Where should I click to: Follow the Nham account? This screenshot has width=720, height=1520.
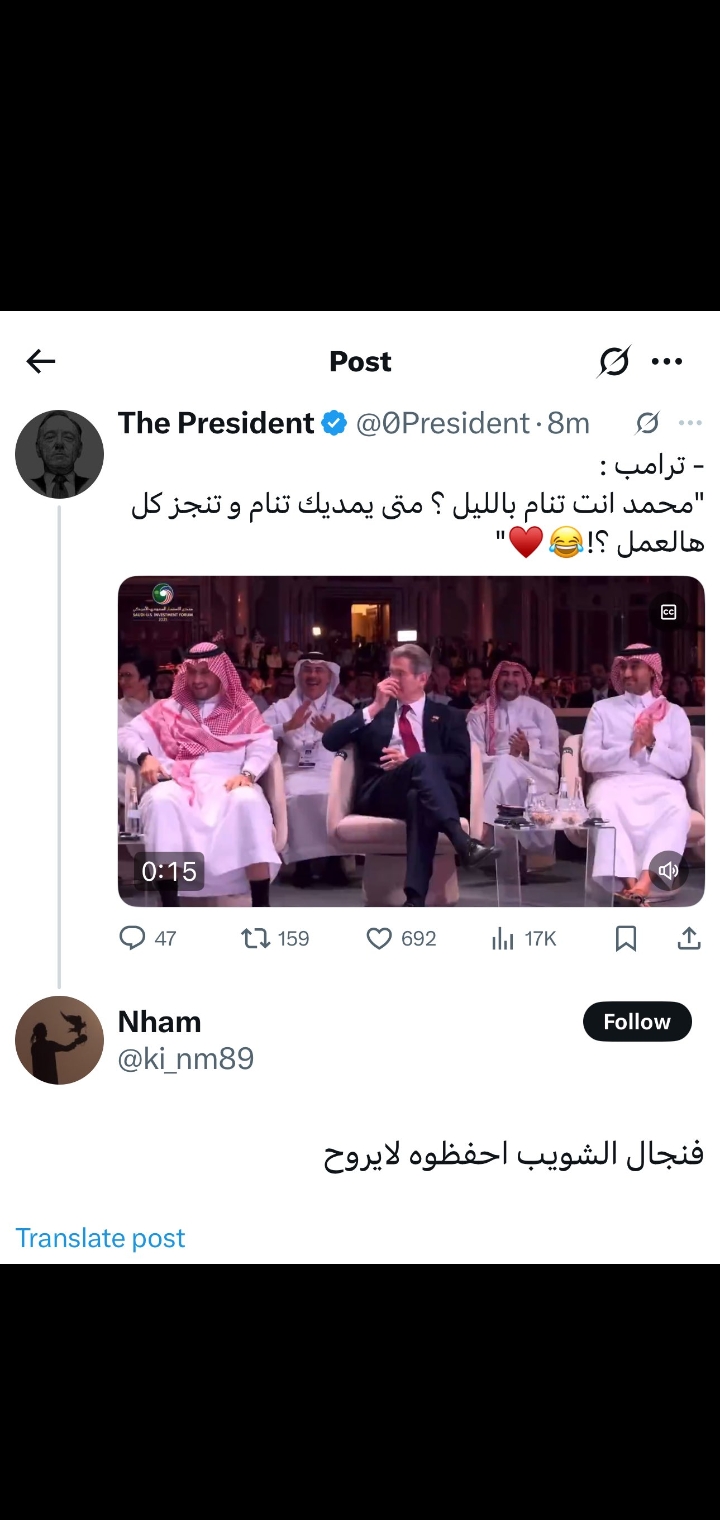(x=637, y=1022)
